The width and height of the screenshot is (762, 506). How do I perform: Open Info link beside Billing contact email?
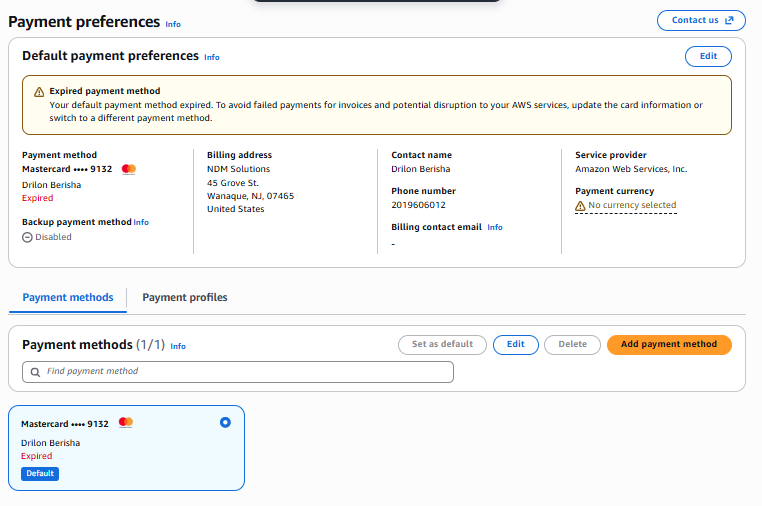(495, 227)
